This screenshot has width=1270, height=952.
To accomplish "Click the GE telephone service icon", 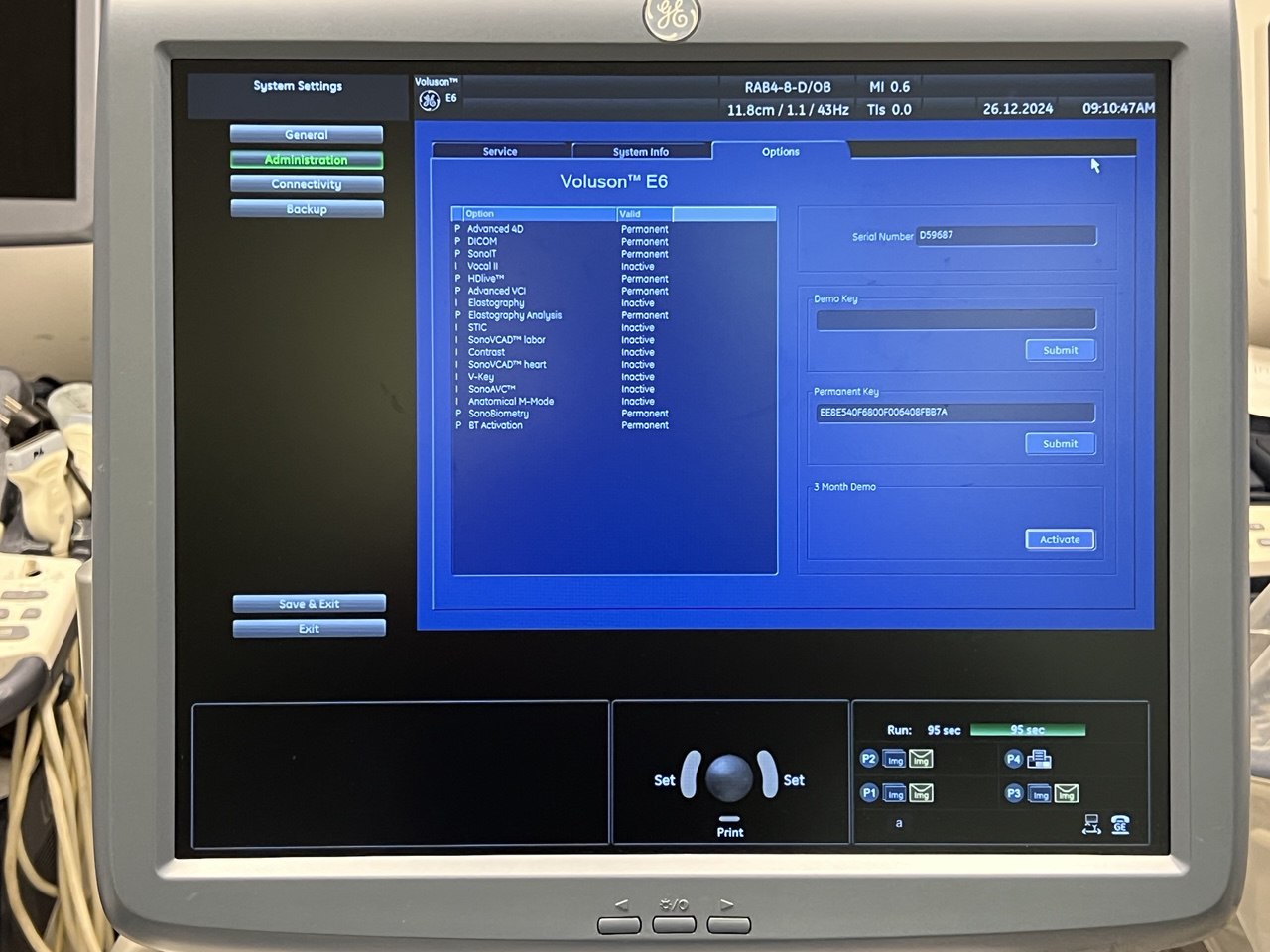I will click(x=1120, y=824).
